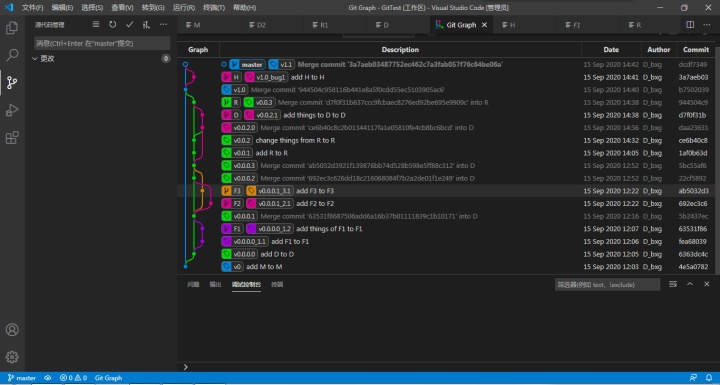Click the changes count badge 0
Viewport: 720px width, 385px height.
(x=166, y=58)
